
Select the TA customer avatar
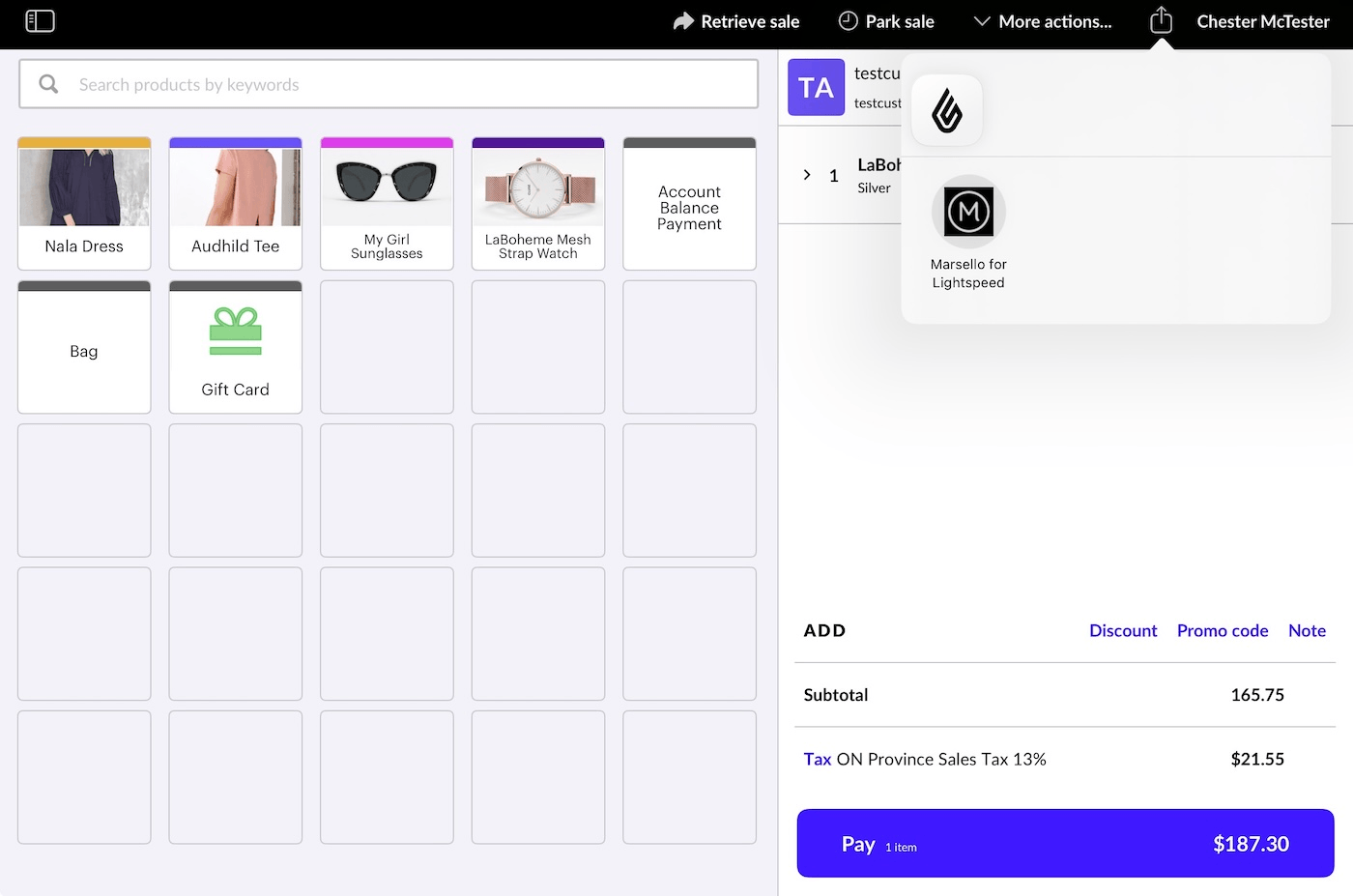point(816,87)
